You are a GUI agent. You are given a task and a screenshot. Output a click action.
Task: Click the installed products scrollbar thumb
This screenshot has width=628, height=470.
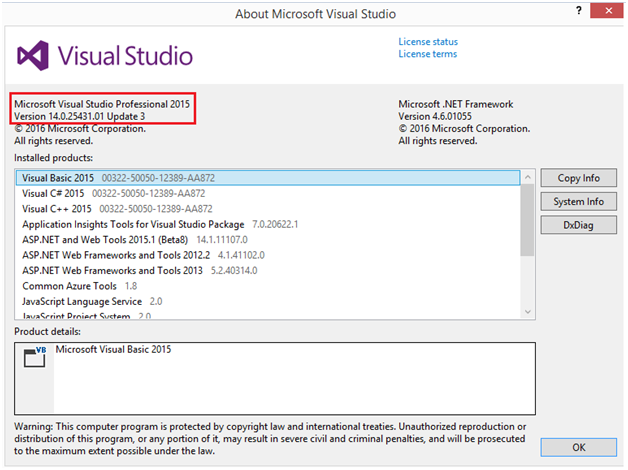coord(527,219)
